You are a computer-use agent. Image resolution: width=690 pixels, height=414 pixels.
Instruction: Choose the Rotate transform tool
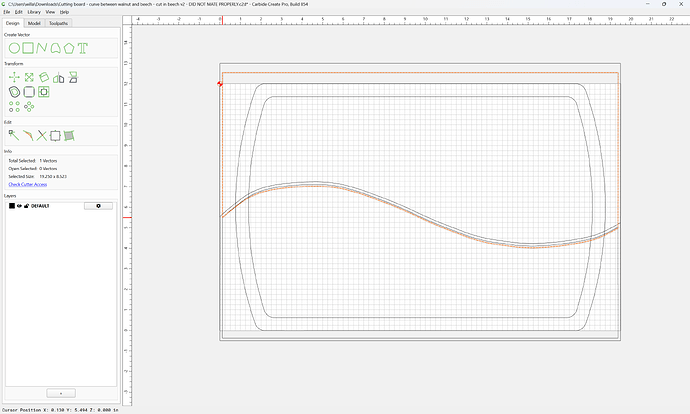pos(44,77)
